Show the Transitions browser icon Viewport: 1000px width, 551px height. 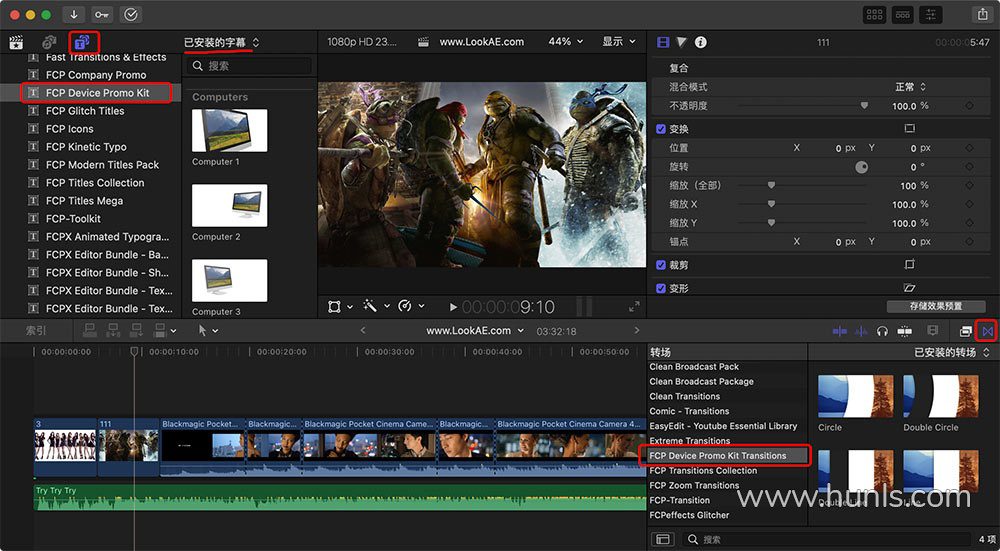(x=987, y=331)
